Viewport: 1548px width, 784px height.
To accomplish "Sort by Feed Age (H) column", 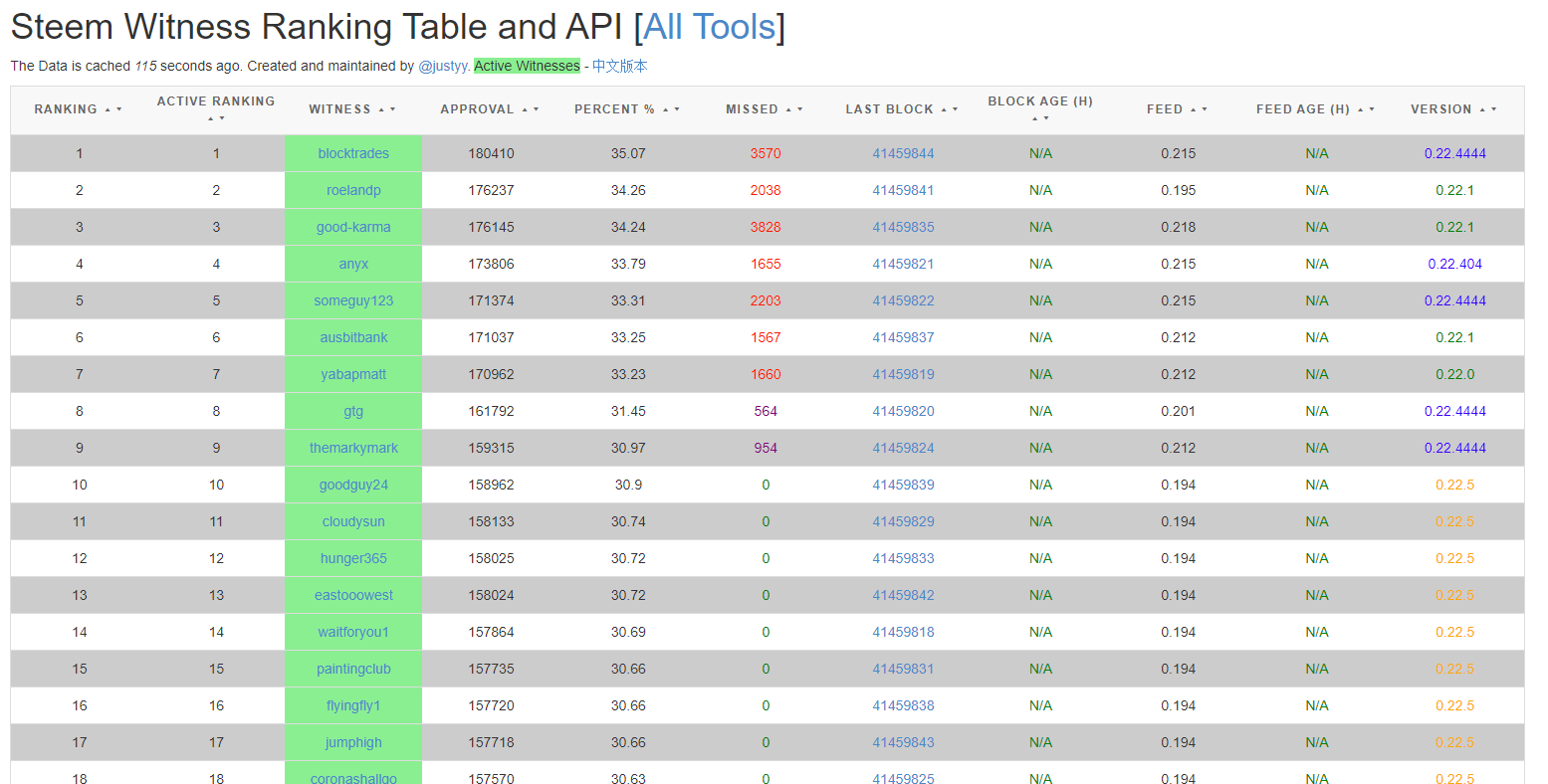I will (x=1316, y=109).
